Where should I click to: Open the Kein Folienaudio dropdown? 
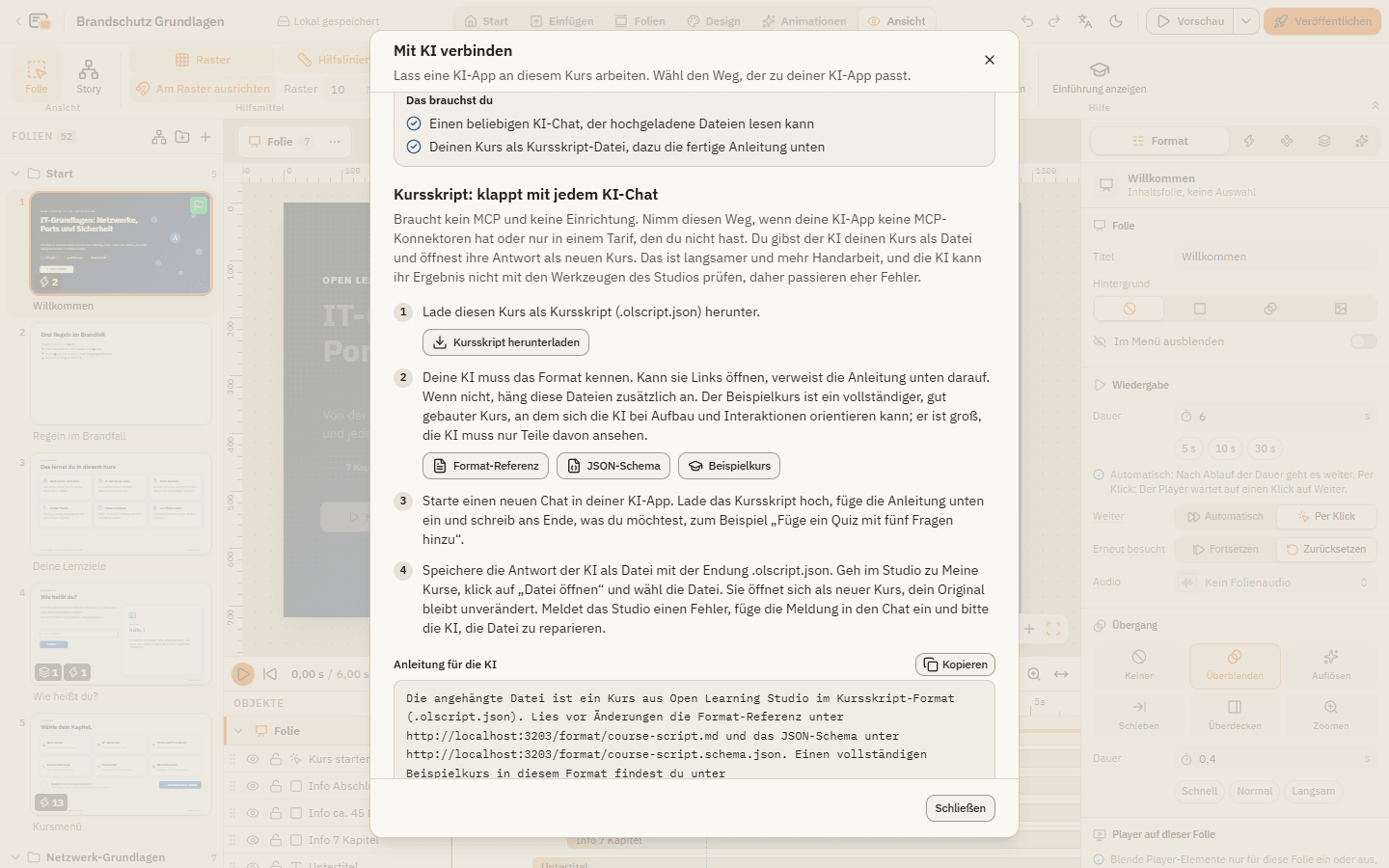pyautogui.click(x=1275, y=583)
